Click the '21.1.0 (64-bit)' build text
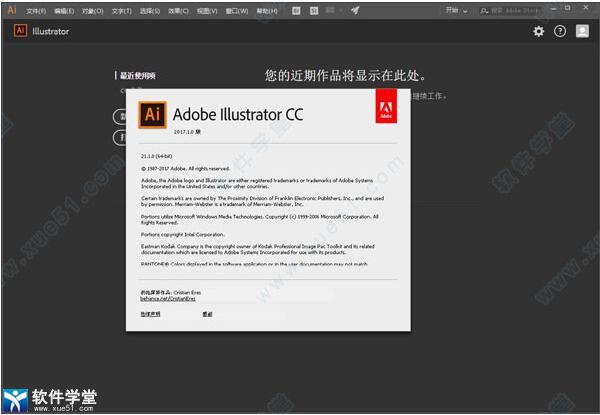 pos(157,156)
